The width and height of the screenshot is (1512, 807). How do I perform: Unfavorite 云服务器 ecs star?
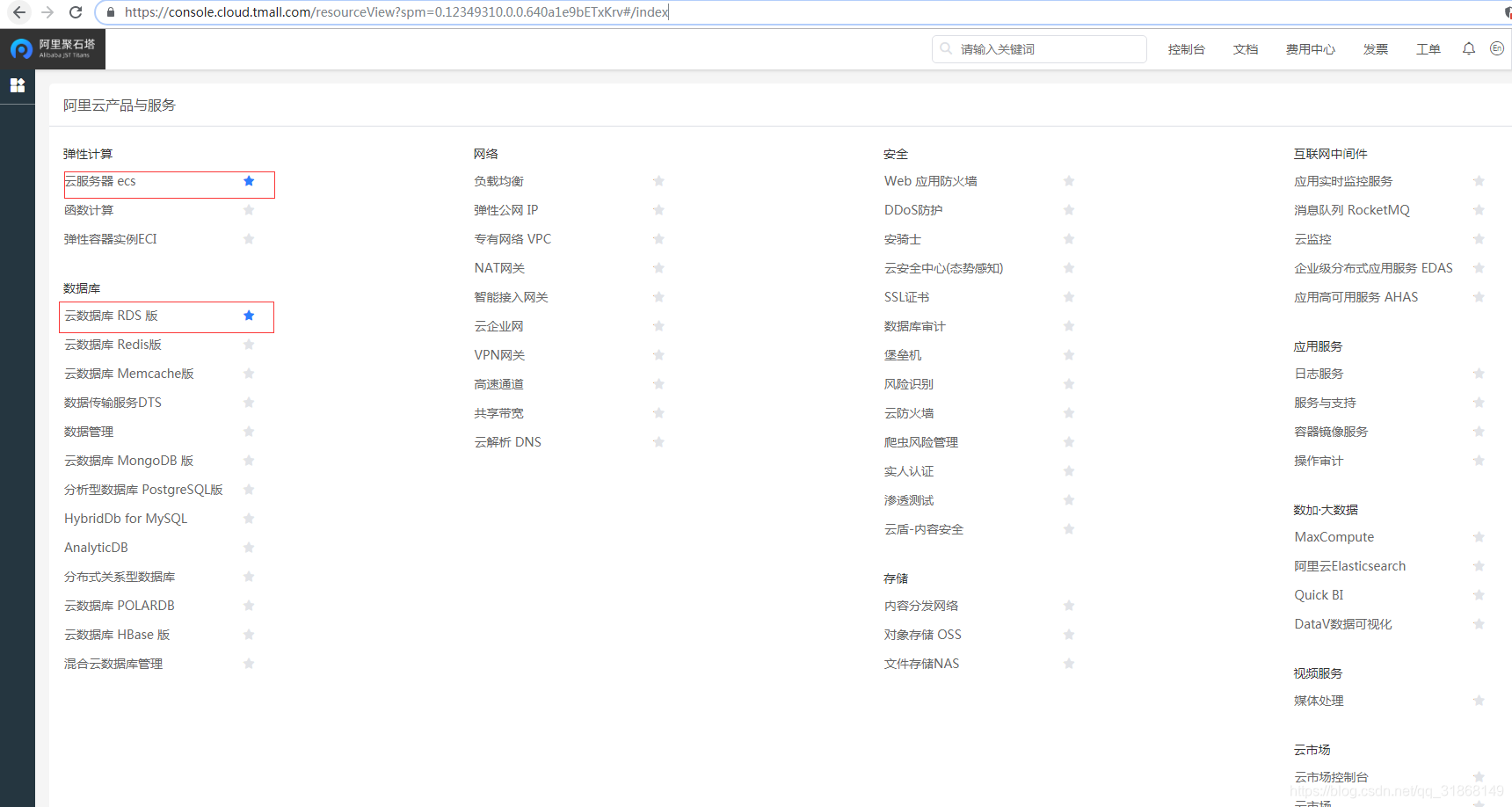tap(249, 181)
